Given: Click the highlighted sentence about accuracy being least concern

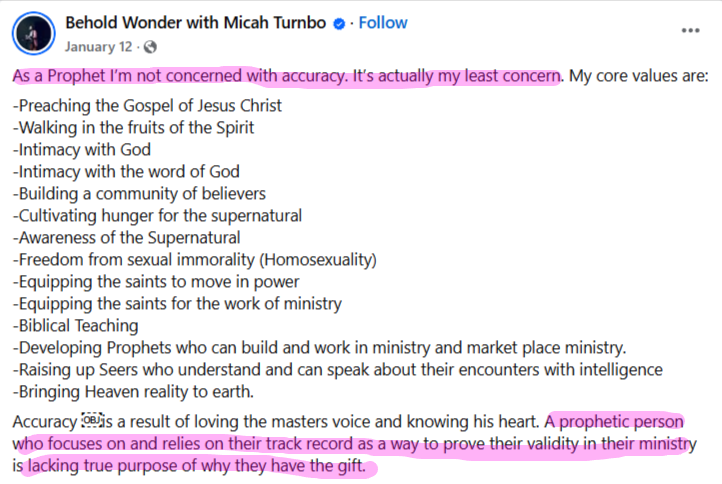Looking at the screenshot, I should click(286, 76).
